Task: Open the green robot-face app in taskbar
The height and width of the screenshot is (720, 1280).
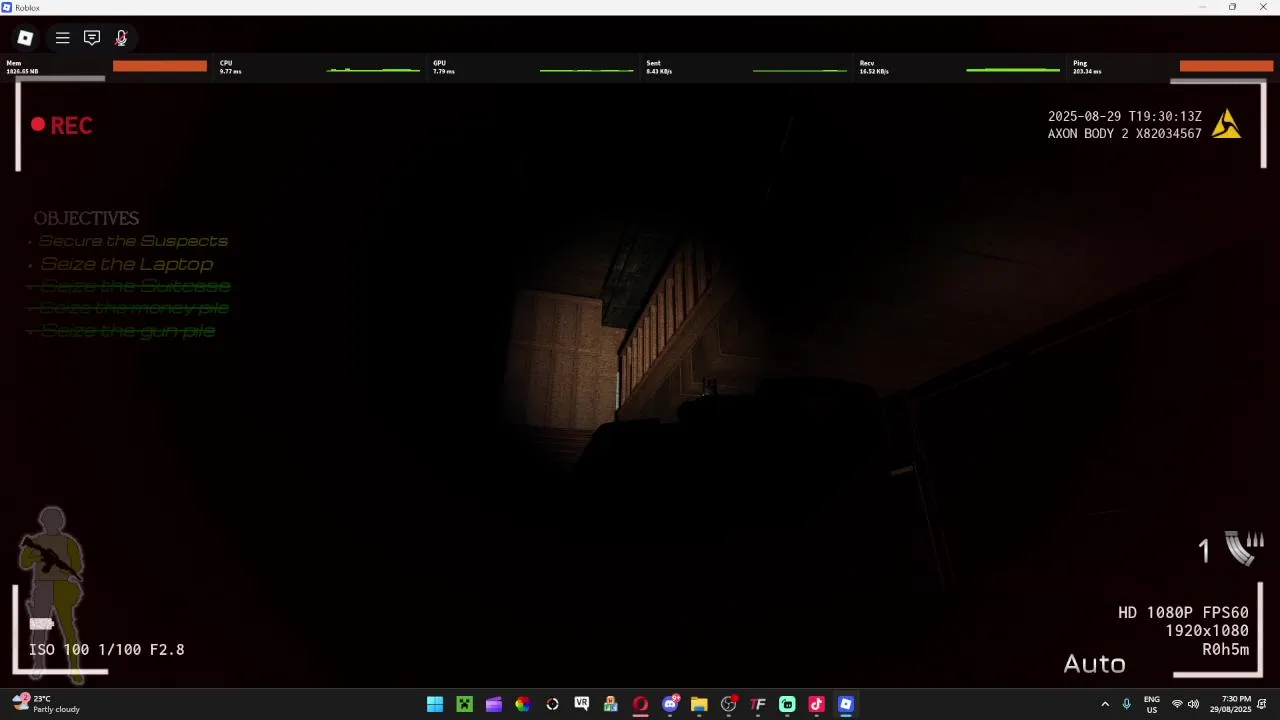Action: coord(787,704)
